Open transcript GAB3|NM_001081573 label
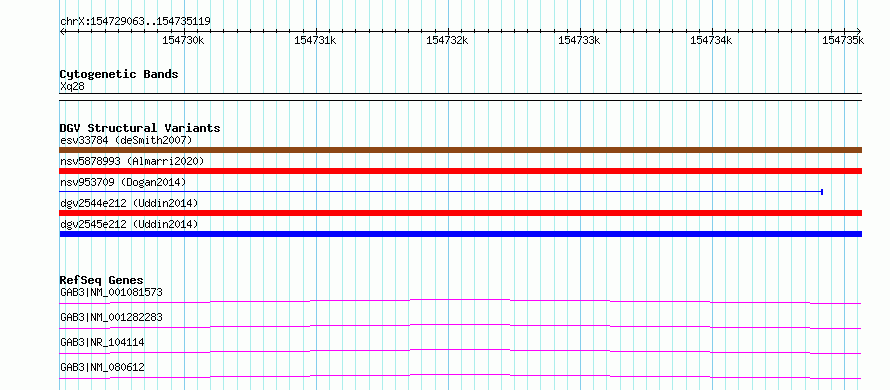Viewport: 890px width, 390px height. (111, 292)
